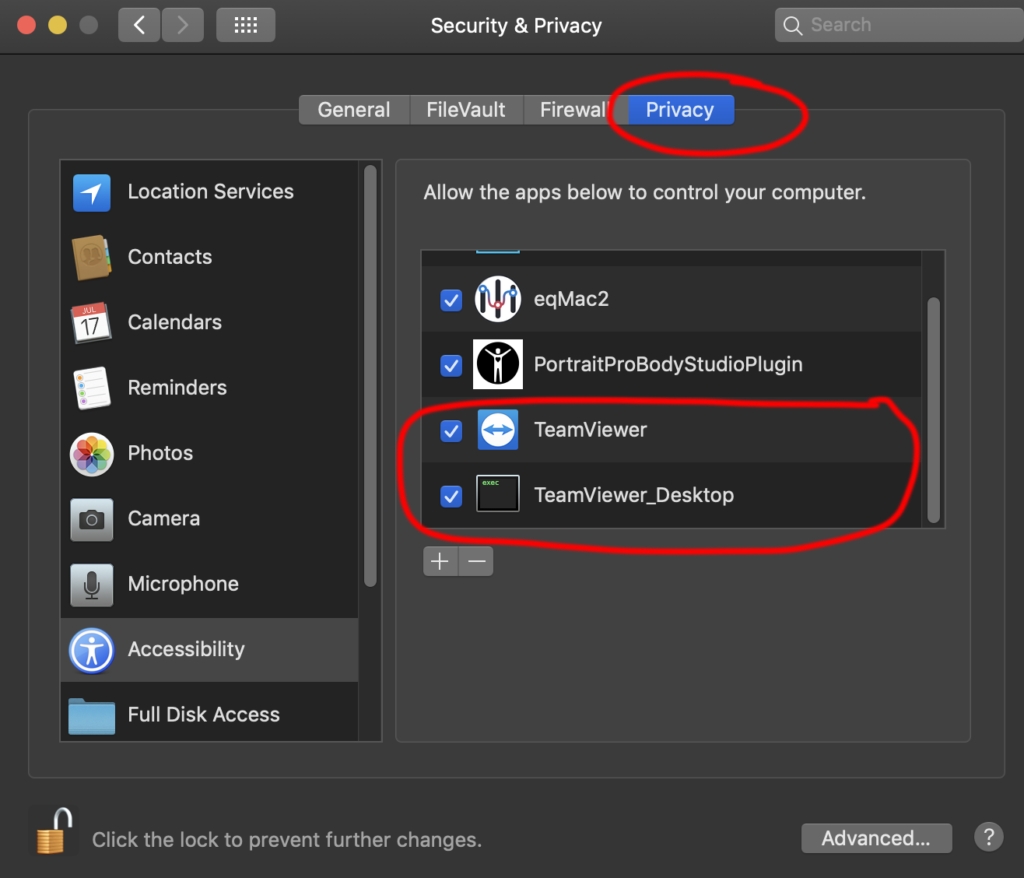This screenshot has width=1024, height=878.
Task: Click the Advanced... button
Action: (876, 838)
